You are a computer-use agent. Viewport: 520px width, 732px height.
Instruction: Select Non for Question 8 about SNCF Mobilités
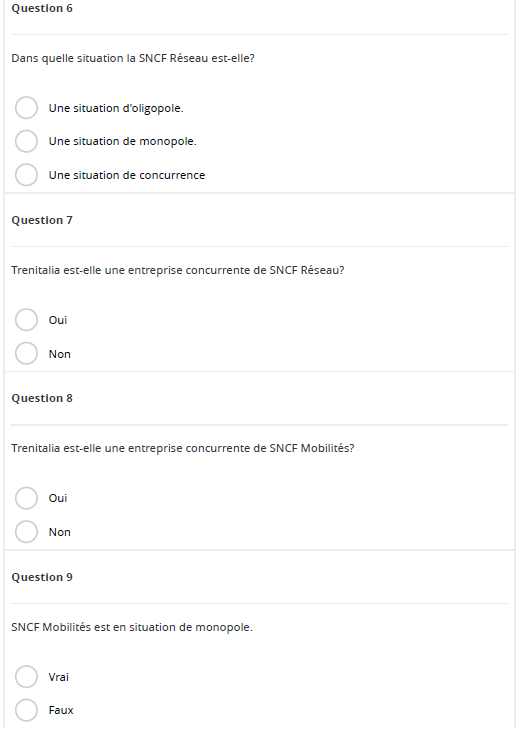click(x=26, y=532)
